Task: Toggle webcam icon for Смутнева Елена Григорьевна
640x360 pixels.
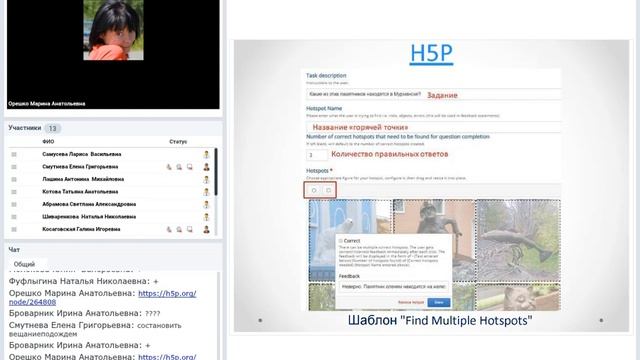Action: [x=179, y=167]
